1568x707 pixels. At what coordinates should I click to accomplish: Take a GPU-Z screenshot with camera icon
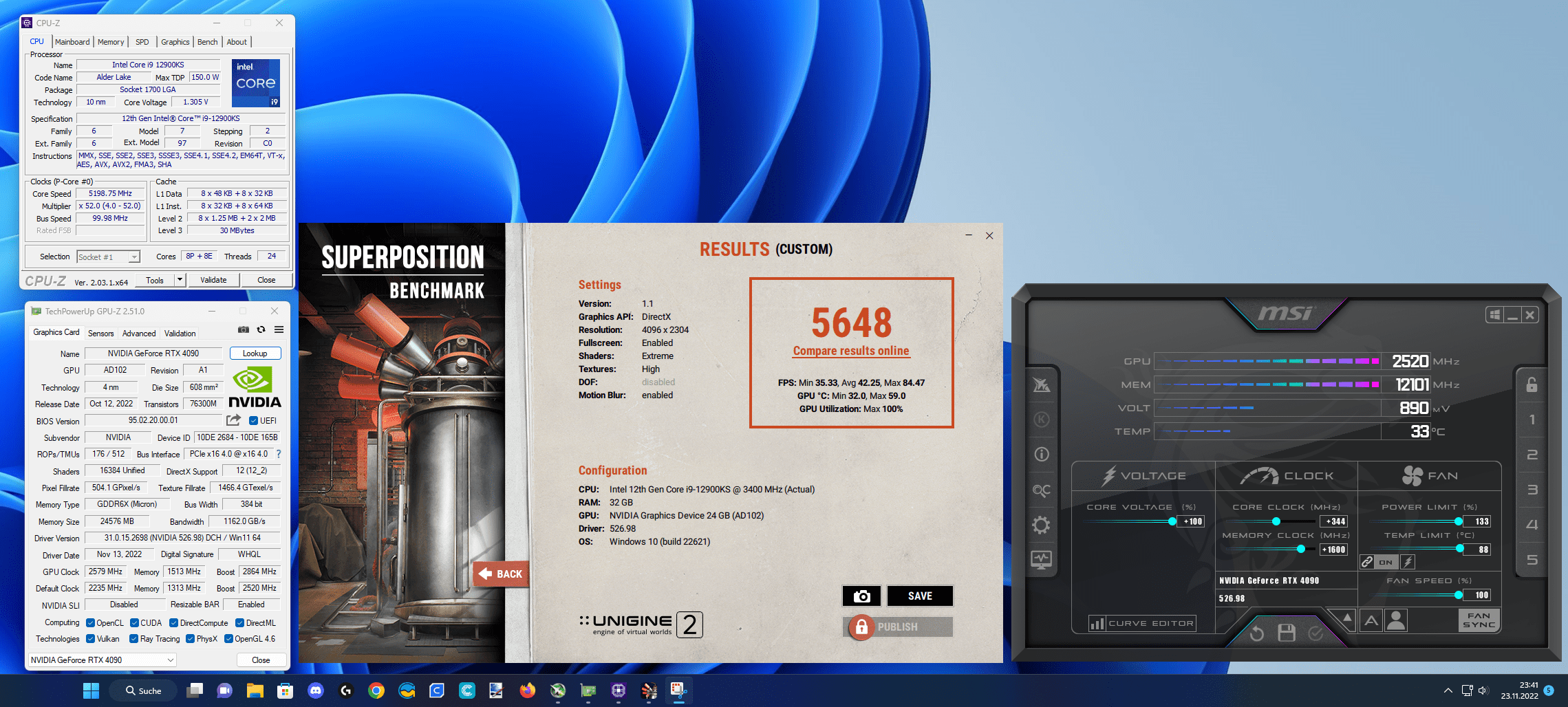pyautogui.click(x=244, y=330)
